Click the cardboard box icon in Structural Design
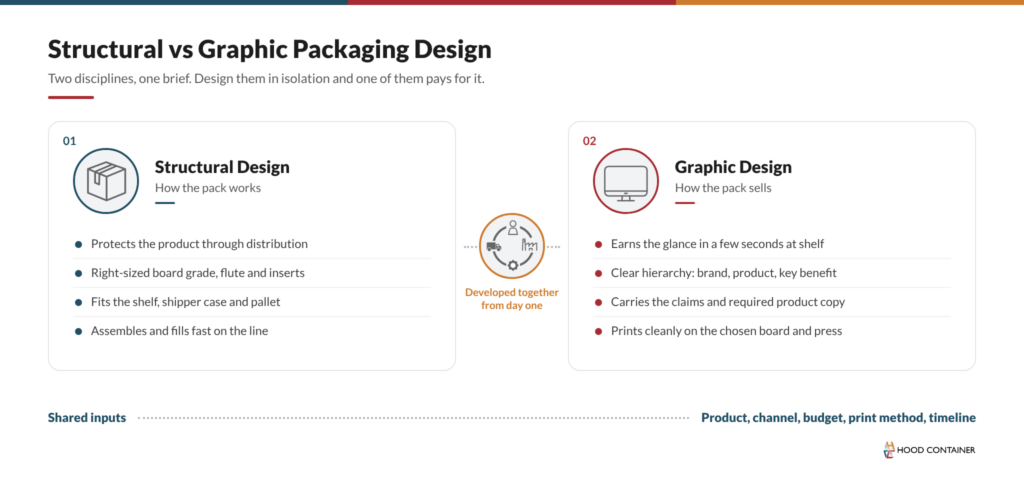The height and width of the screenshot is (483, 1024). click(106, 181)
